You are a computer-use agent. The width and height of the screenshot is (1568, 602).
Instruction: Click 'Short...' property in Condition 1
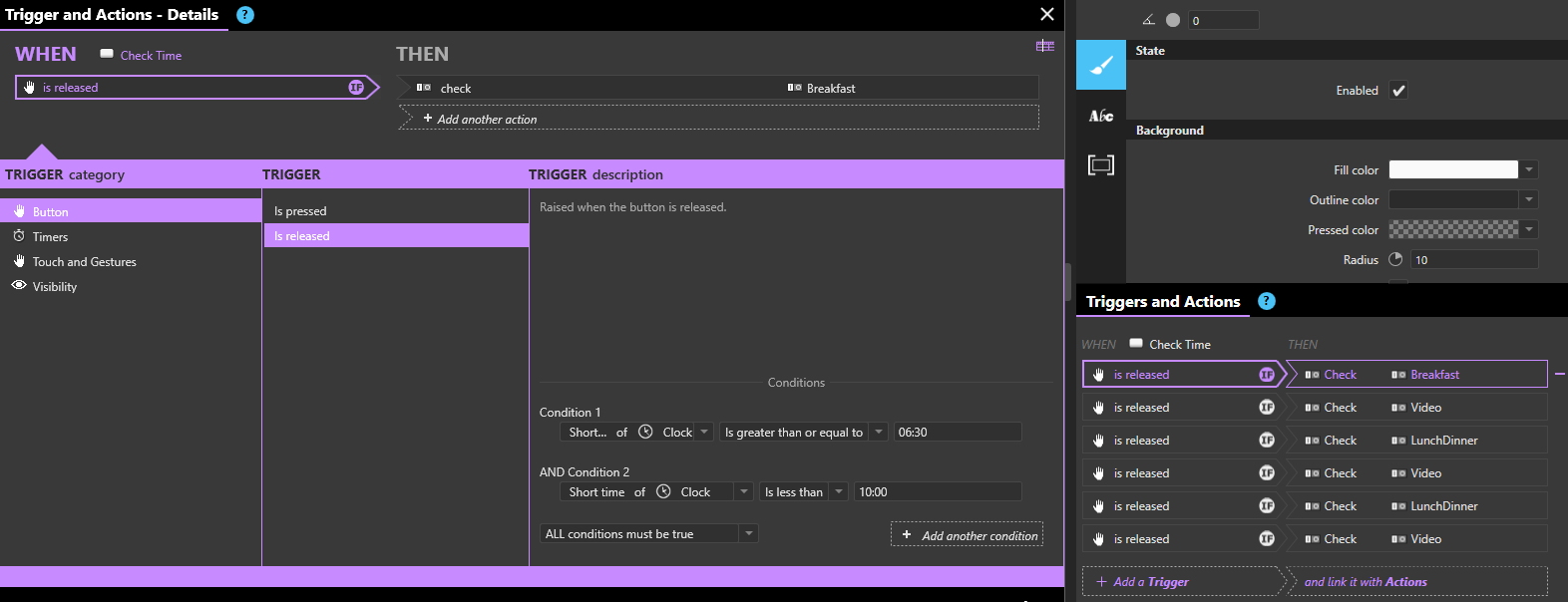(588, 432)
